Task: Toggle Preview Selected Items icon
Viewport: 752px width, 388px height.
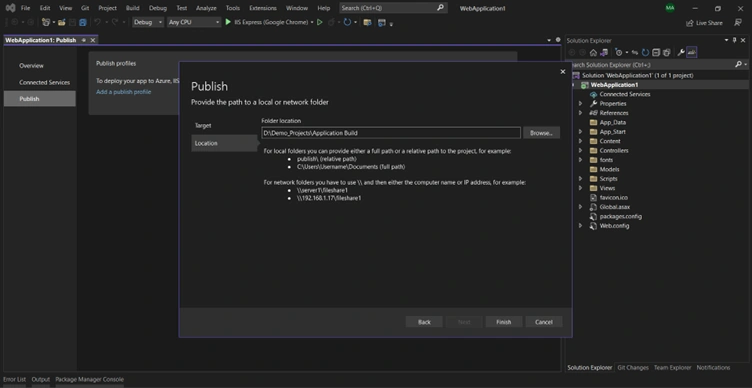Action: tap(692, 52)
